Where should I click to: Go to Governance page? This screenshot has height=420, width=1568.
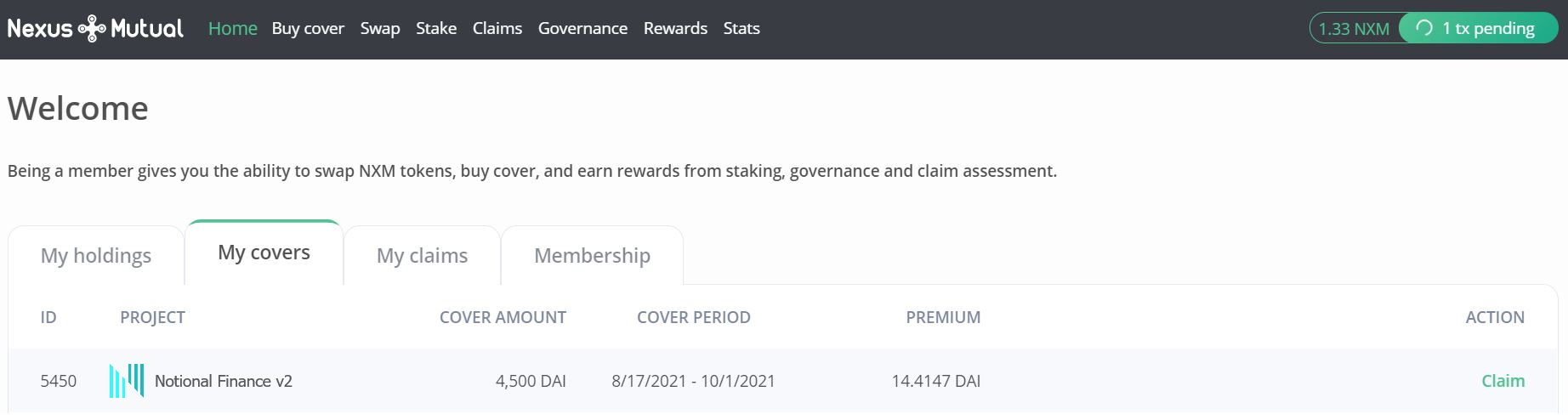pos(582,28)
